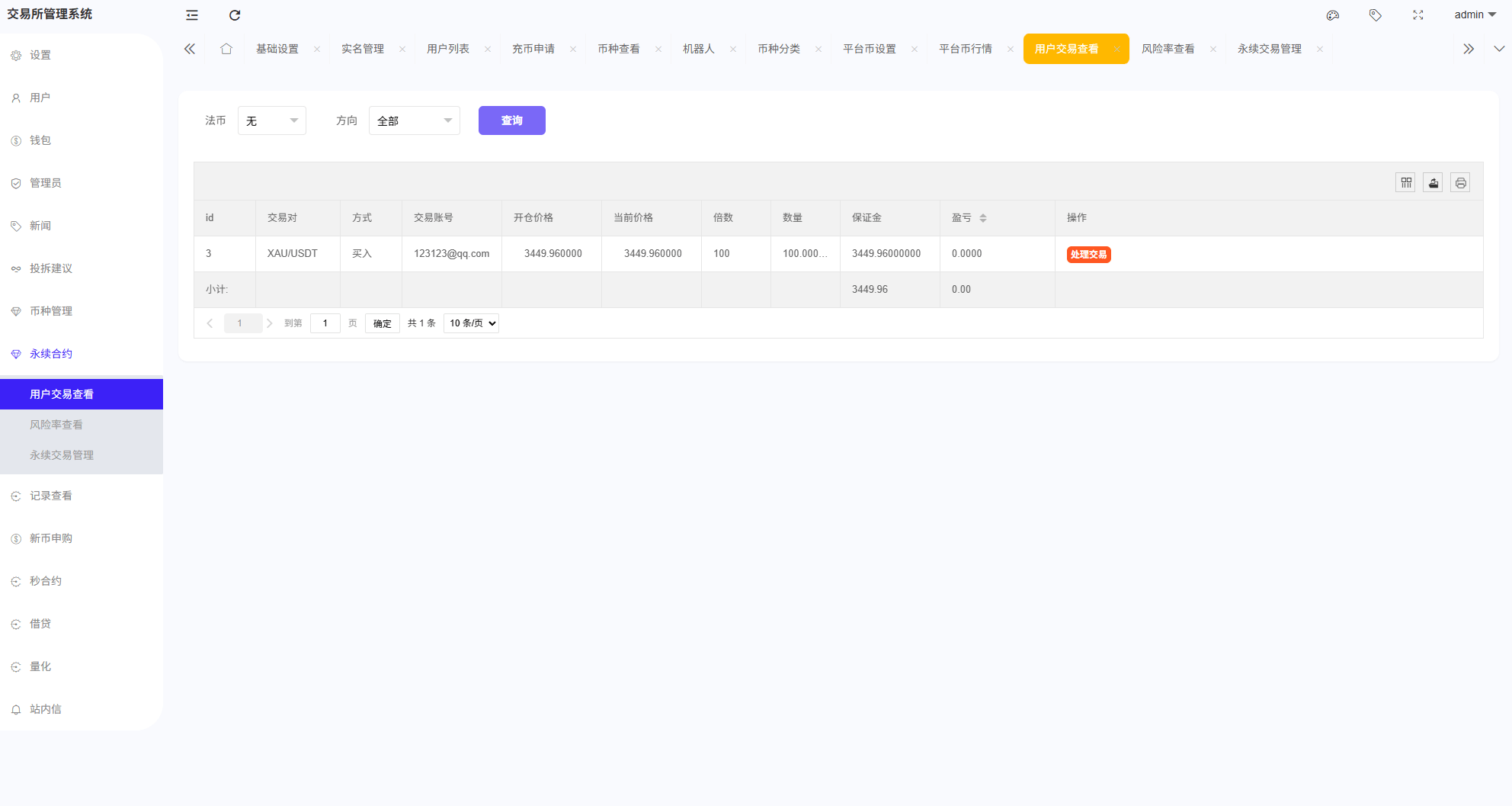Sort the table by 盈亏 column

coord(982,218)
